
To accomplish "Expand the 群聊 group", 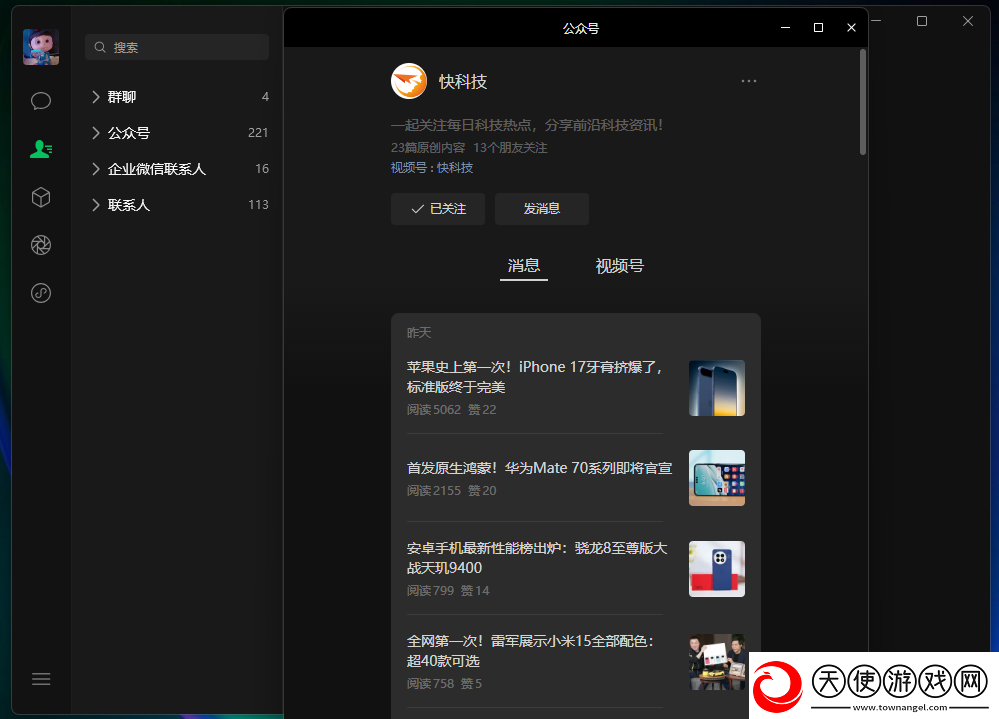I will pos(176,97).
